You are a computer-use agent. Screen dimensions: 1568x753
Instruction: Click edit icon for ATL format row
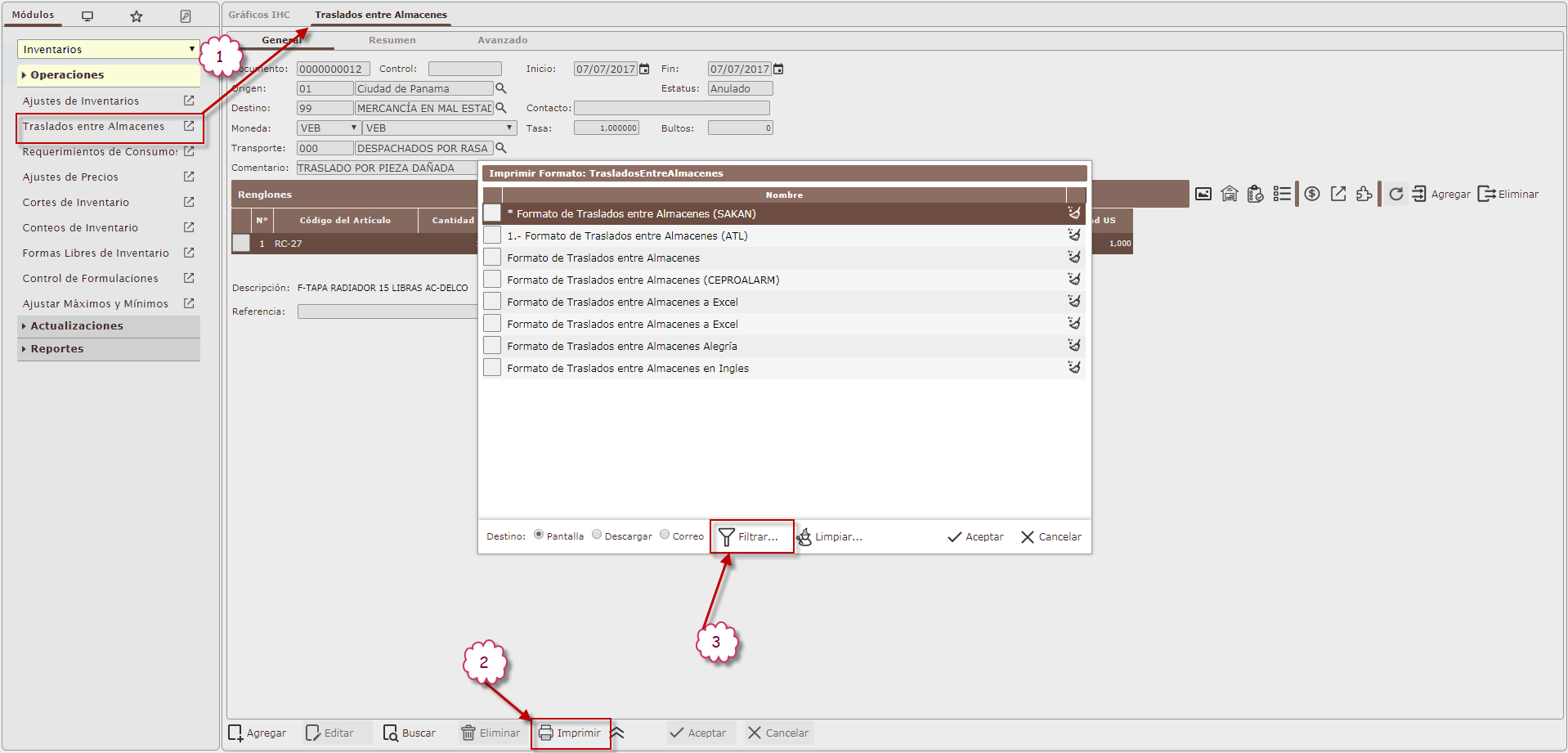tap(1074, 235)
